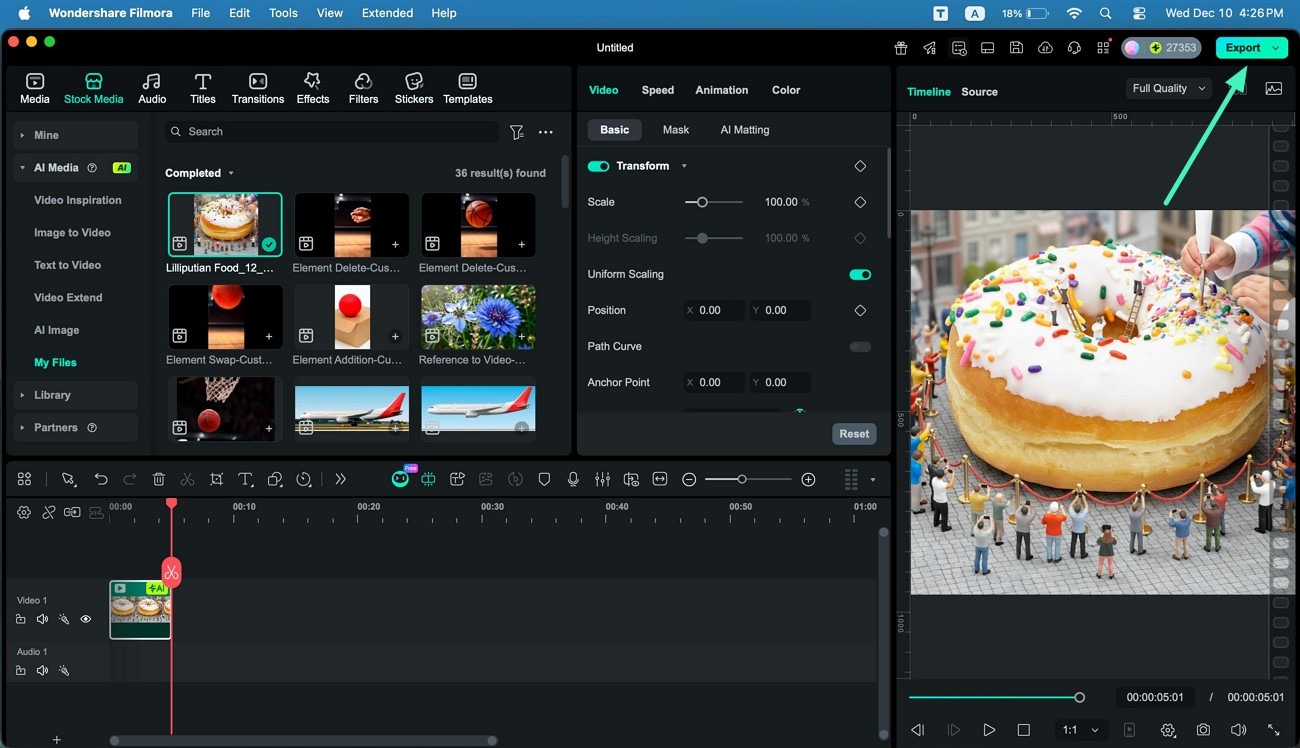Screen dimensions: 1300x748
Task: Select the Split scissors tool in the toolbar
Action: pos(187,479)
